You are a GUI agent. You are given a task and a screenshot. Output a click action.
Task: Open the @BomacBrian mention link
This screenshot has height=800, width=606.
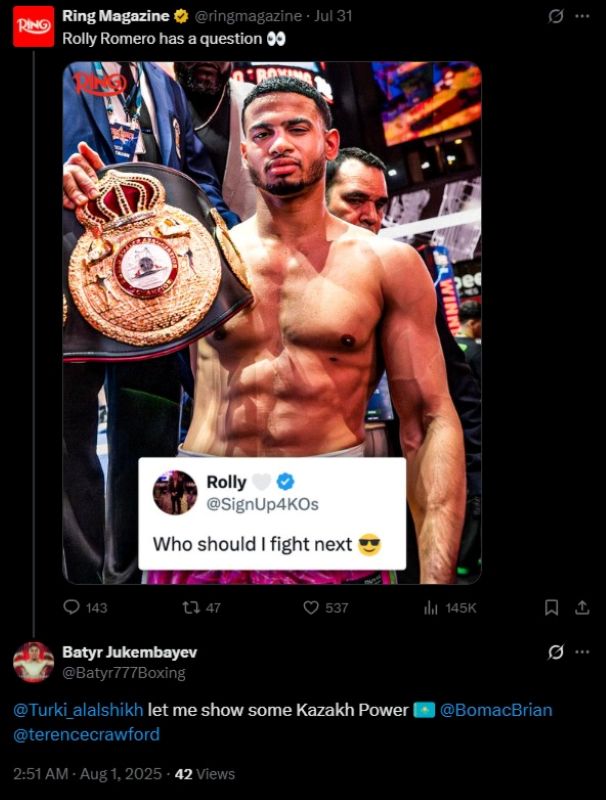[x=496, y=710]
